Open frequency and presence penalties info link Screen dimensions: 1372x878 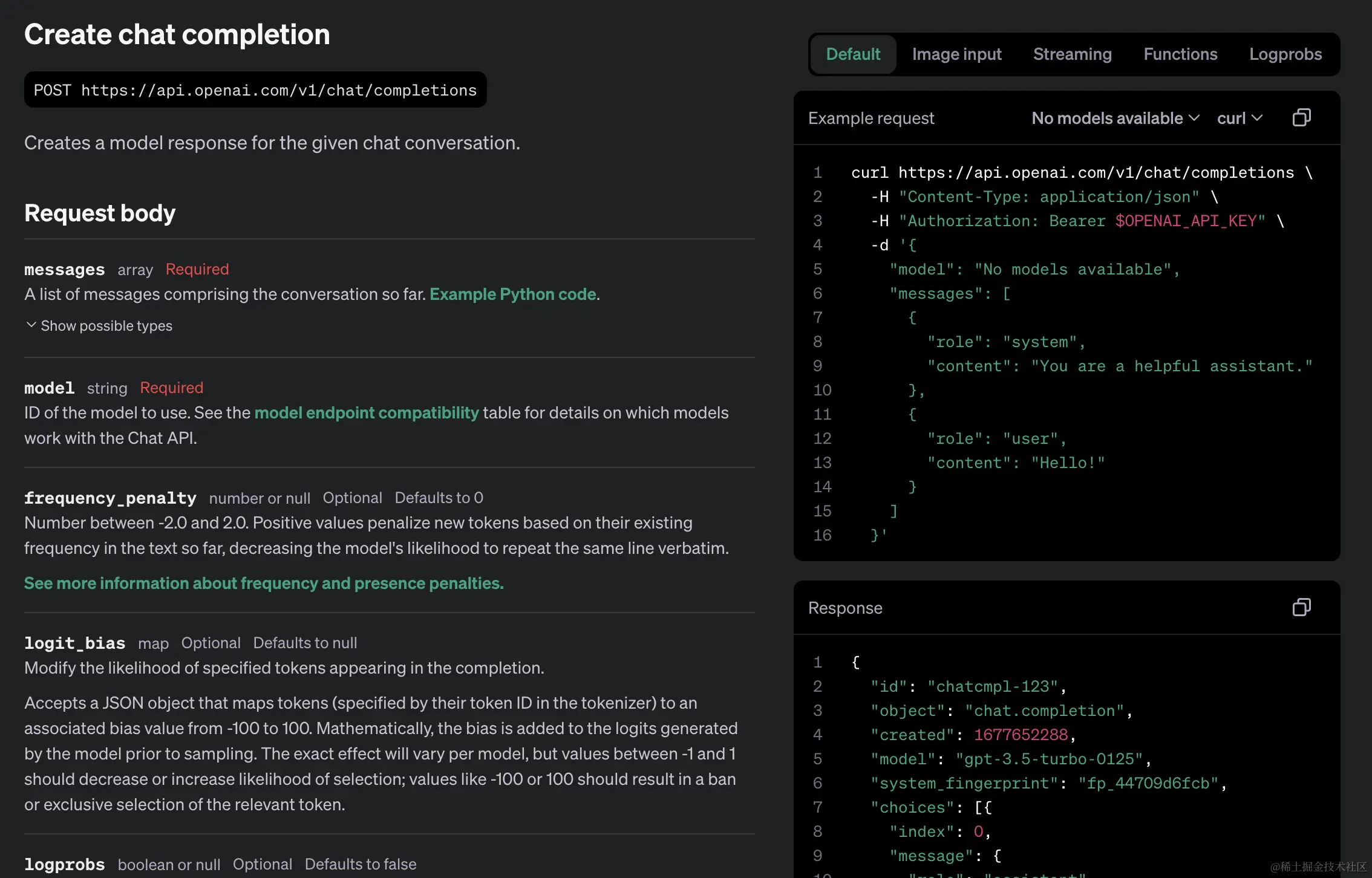point(264,583)
